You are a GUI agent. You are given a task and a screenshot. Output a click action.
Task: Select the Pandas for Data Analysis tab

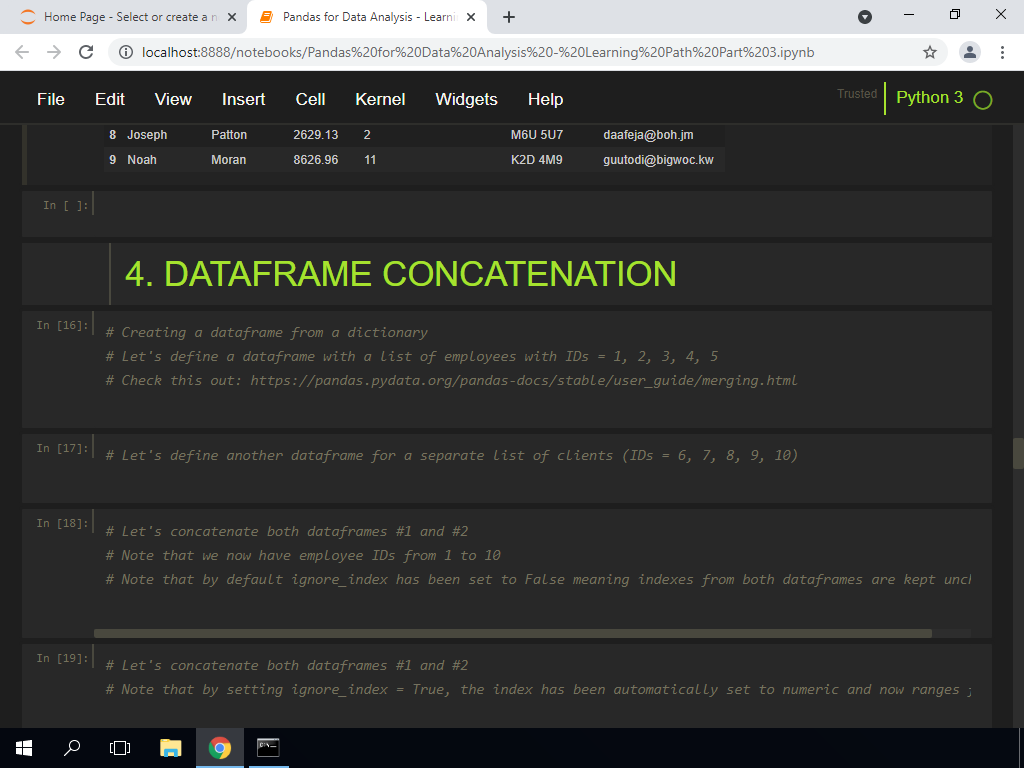pos(366,17)
